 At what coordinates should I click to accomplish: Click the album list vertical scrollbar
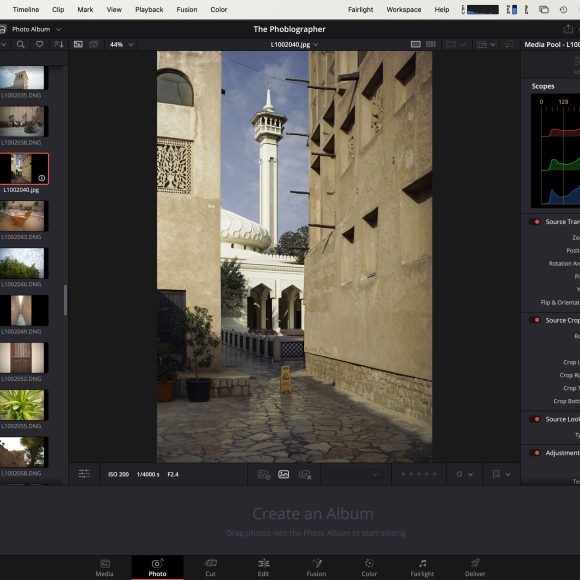click(65, 300)
